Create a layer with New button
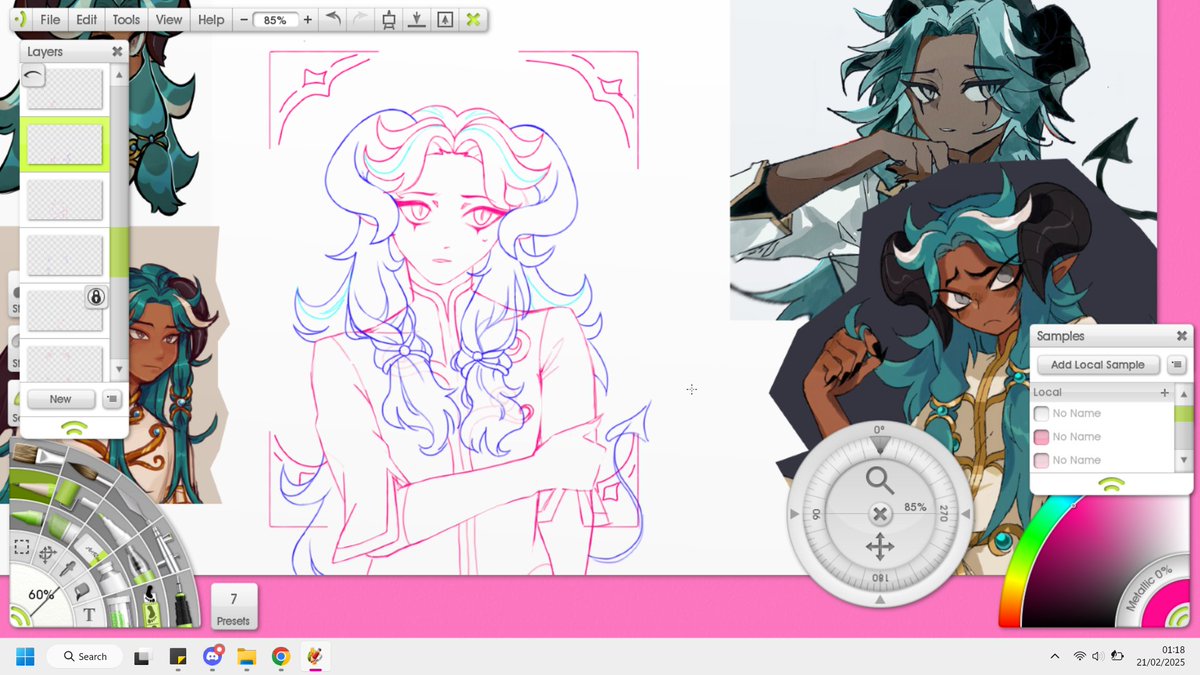 (x=60, y=399)
